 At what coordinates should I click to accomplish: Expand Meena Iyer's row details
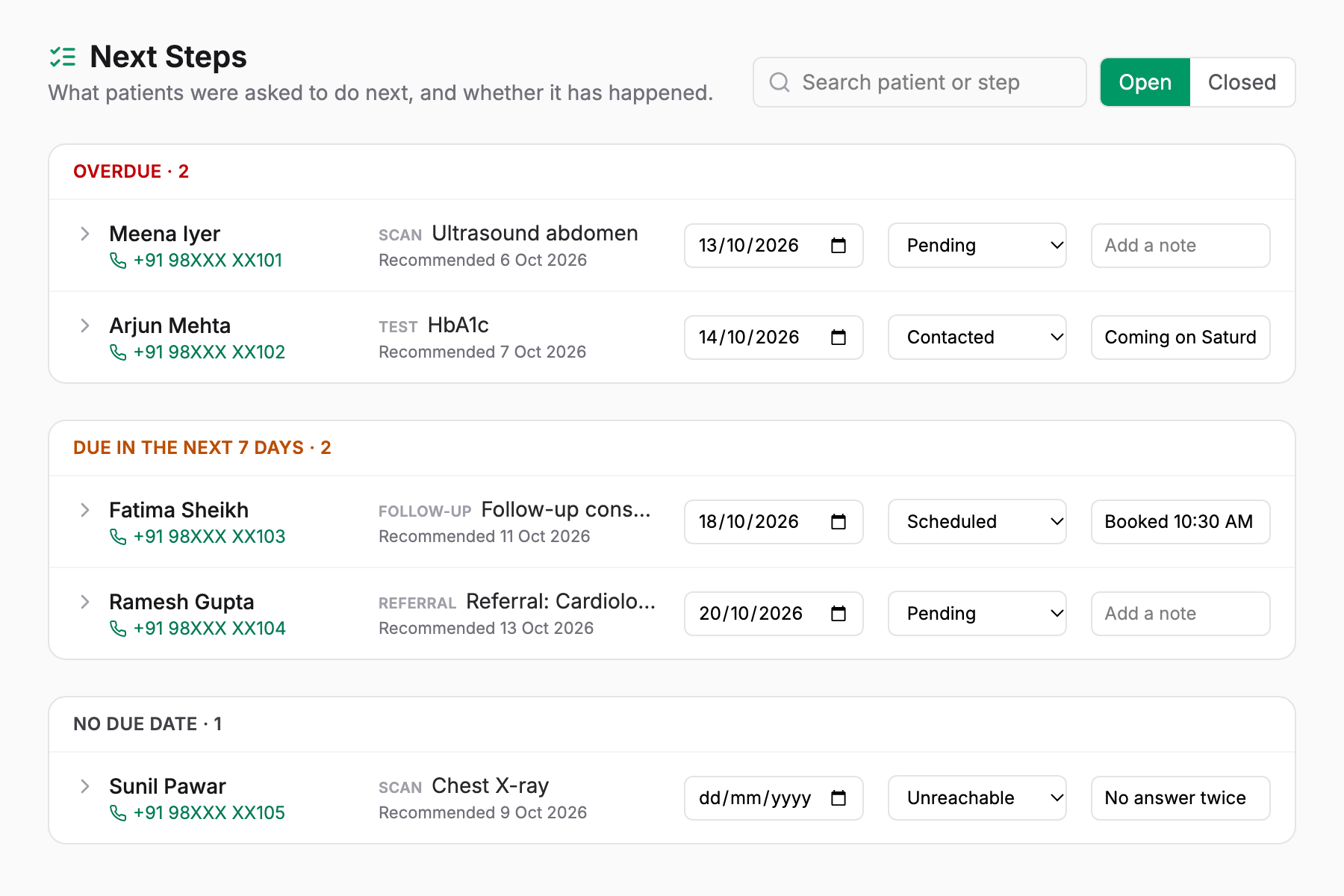(85, 234)
